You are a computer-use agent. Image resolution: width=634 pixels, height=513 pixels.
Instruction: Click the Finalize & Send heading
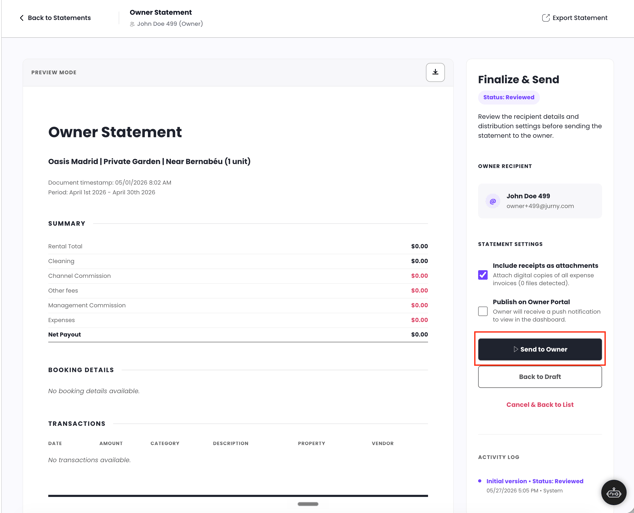pos(518,80)
